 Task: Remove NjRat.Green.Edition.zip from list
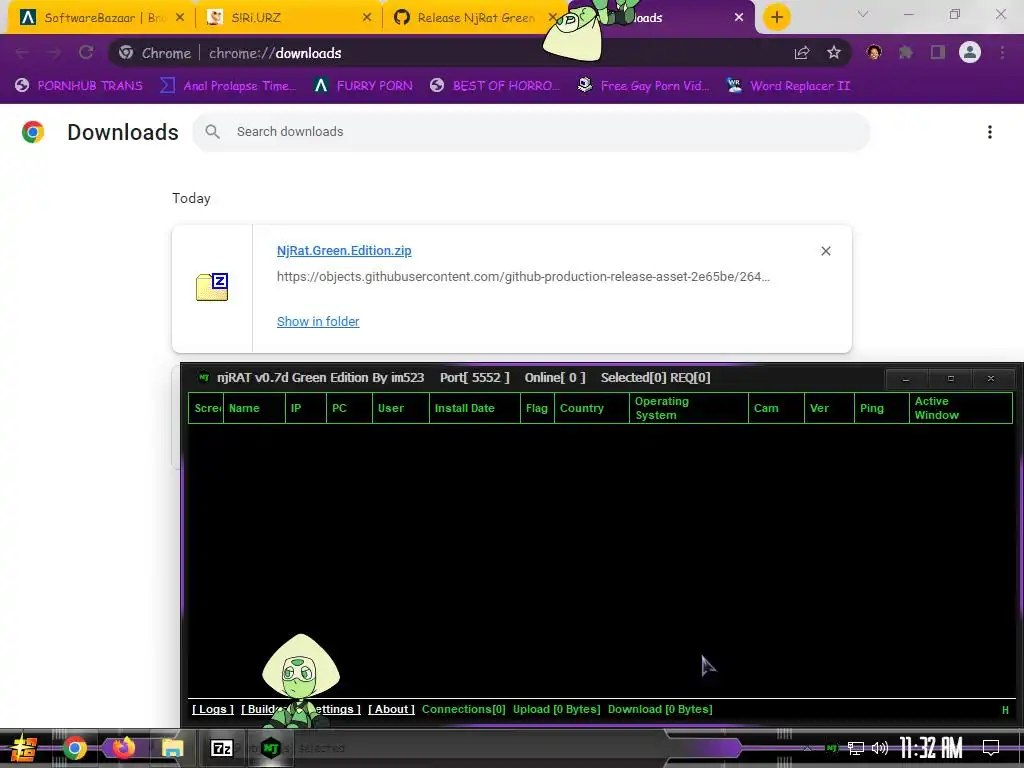(825, 251)
